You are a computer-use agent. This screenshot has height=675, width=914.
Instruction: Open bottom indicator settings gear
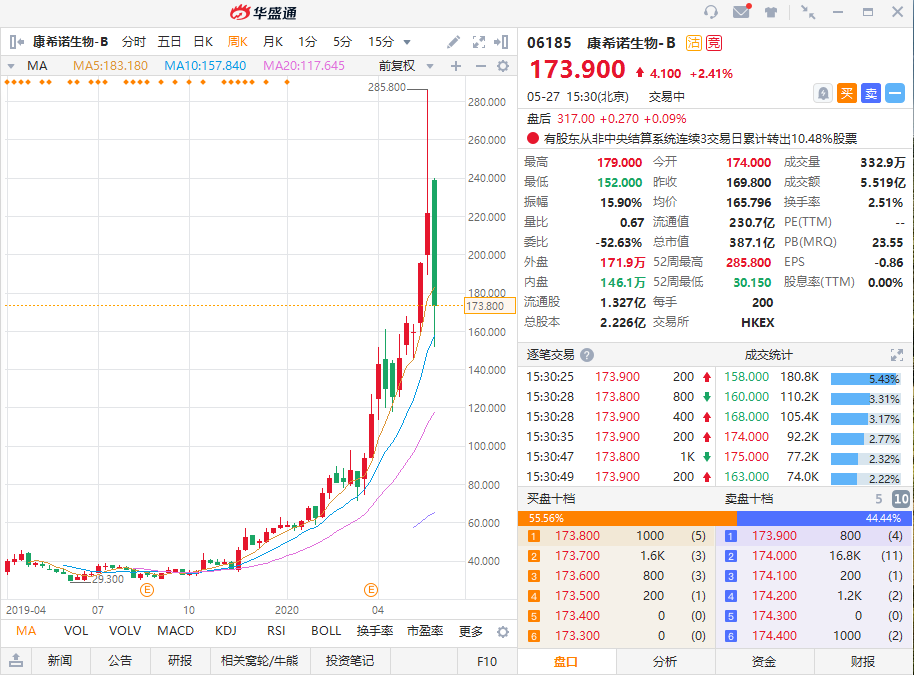503,632
